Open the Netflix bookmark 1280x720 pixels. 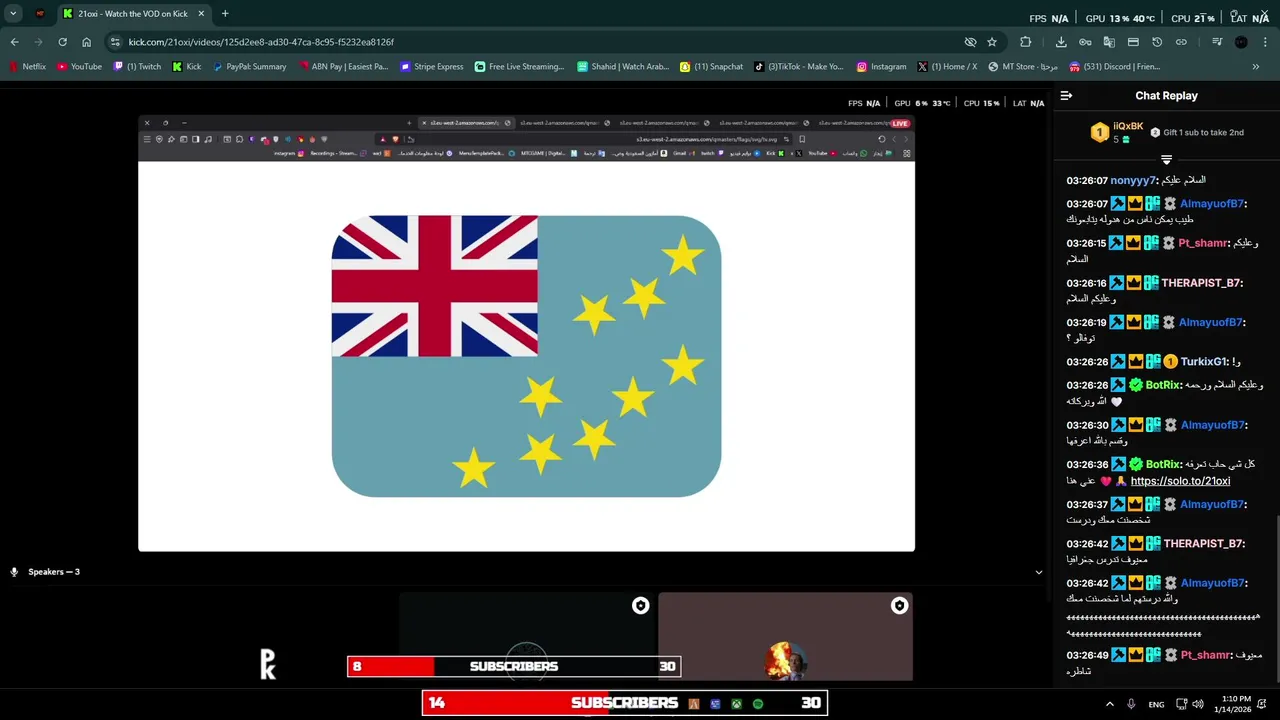[x=28, y=67]
